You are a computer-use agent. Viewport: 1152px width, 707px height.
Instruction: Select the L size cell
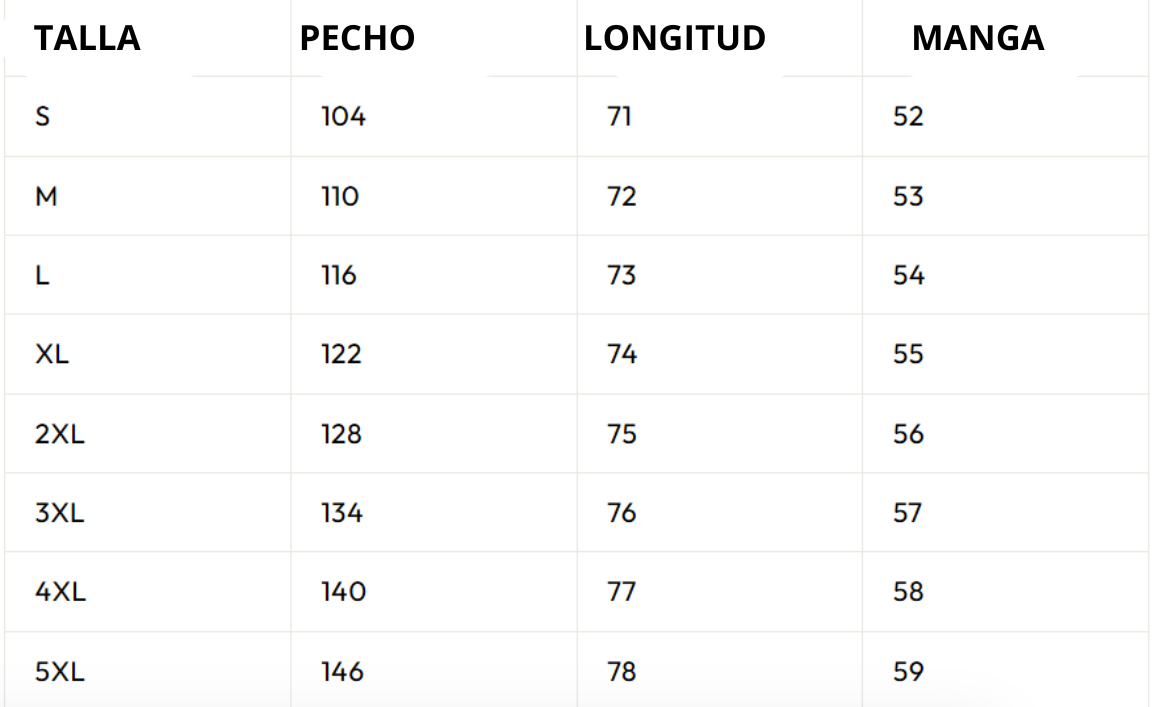click(42, 275)
